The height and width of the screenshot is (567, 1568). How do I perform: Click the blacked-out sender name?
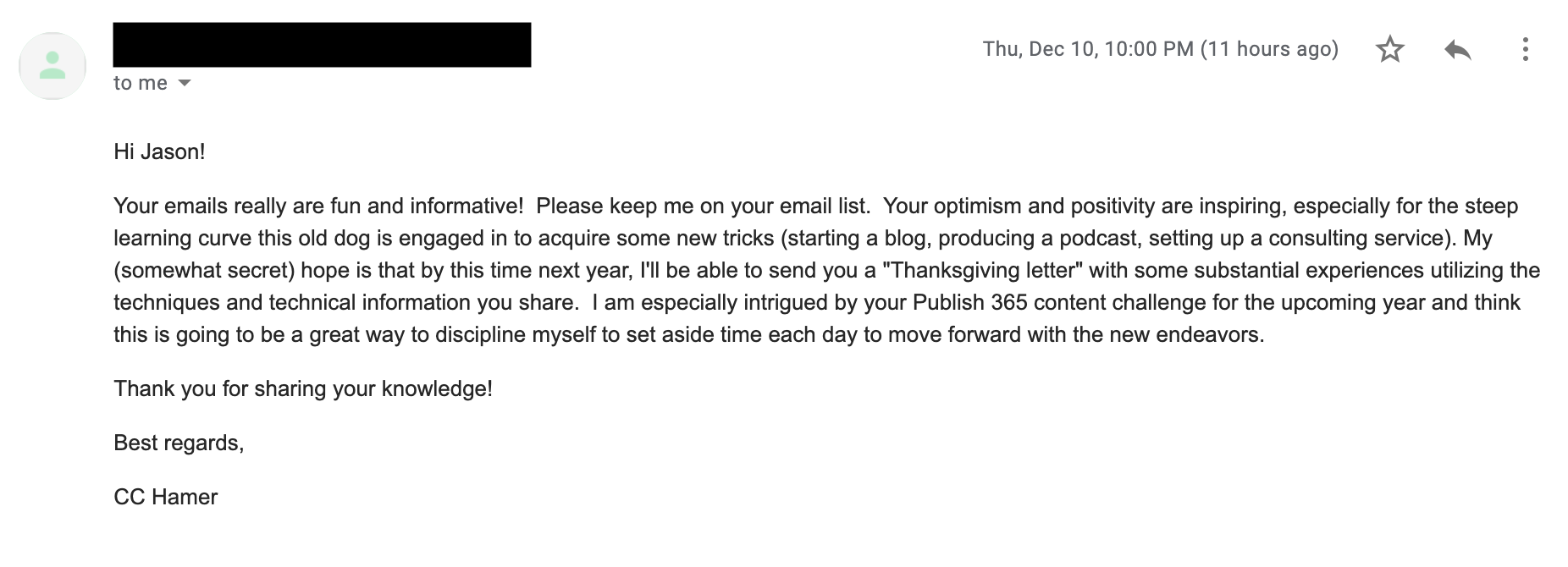(322, 45)
